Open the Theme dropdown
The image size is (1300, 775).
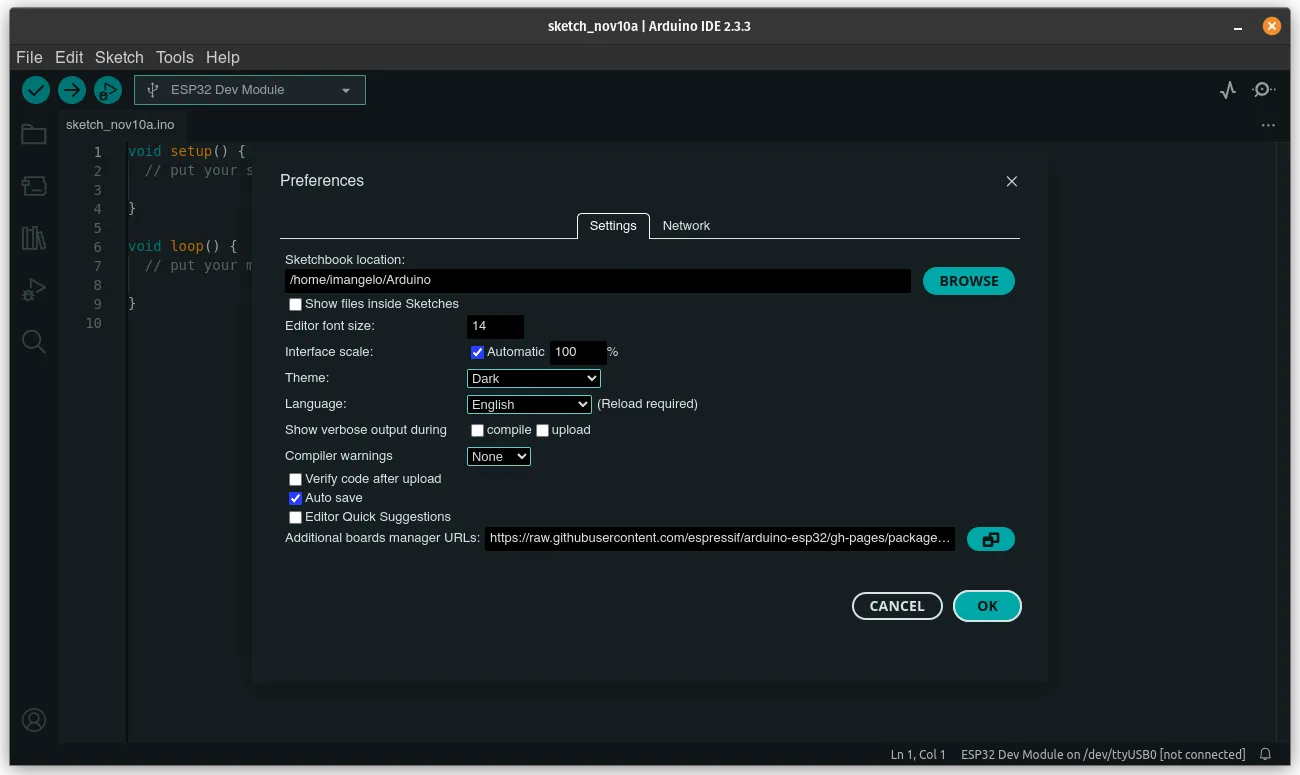pyautogui.click(x=533, y=378)
